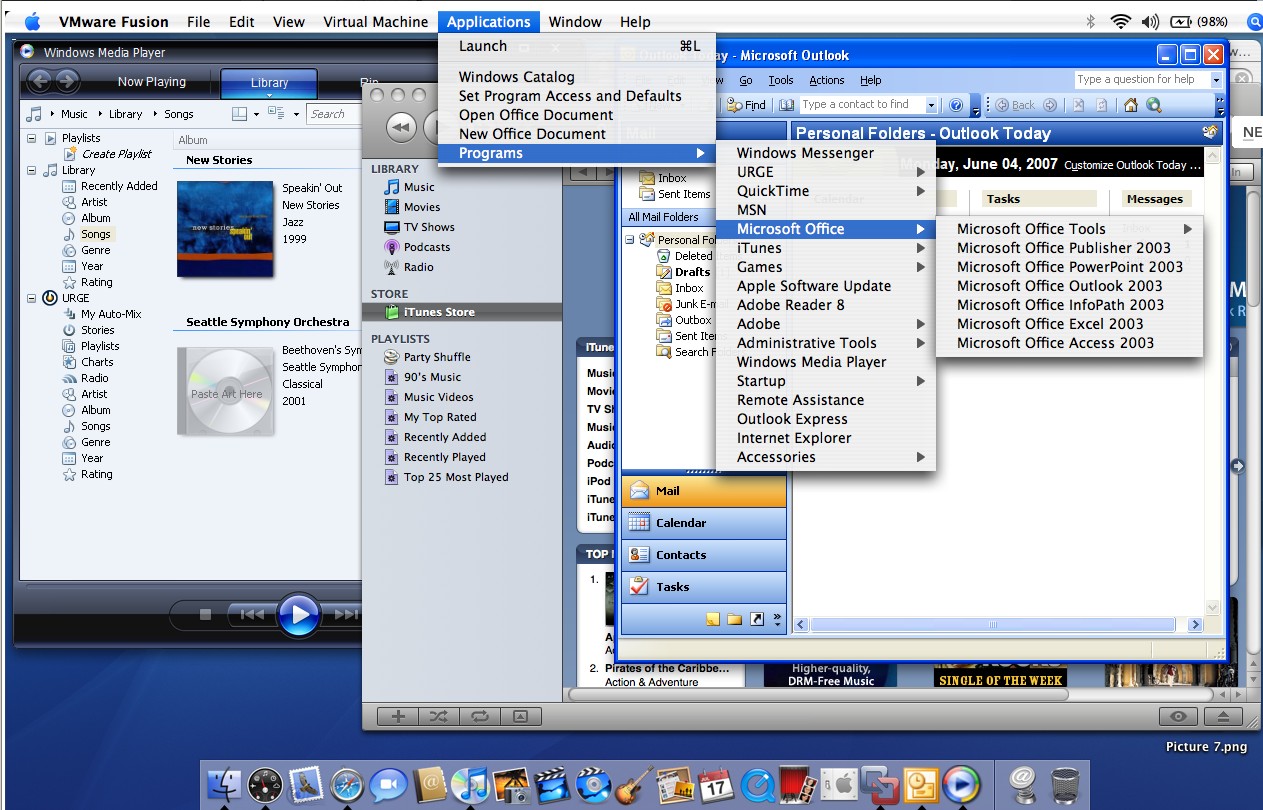Collapse Personal Folders tree in Outlook
The height and width of the screenshot is (810, 1263).
pos(630,240)
